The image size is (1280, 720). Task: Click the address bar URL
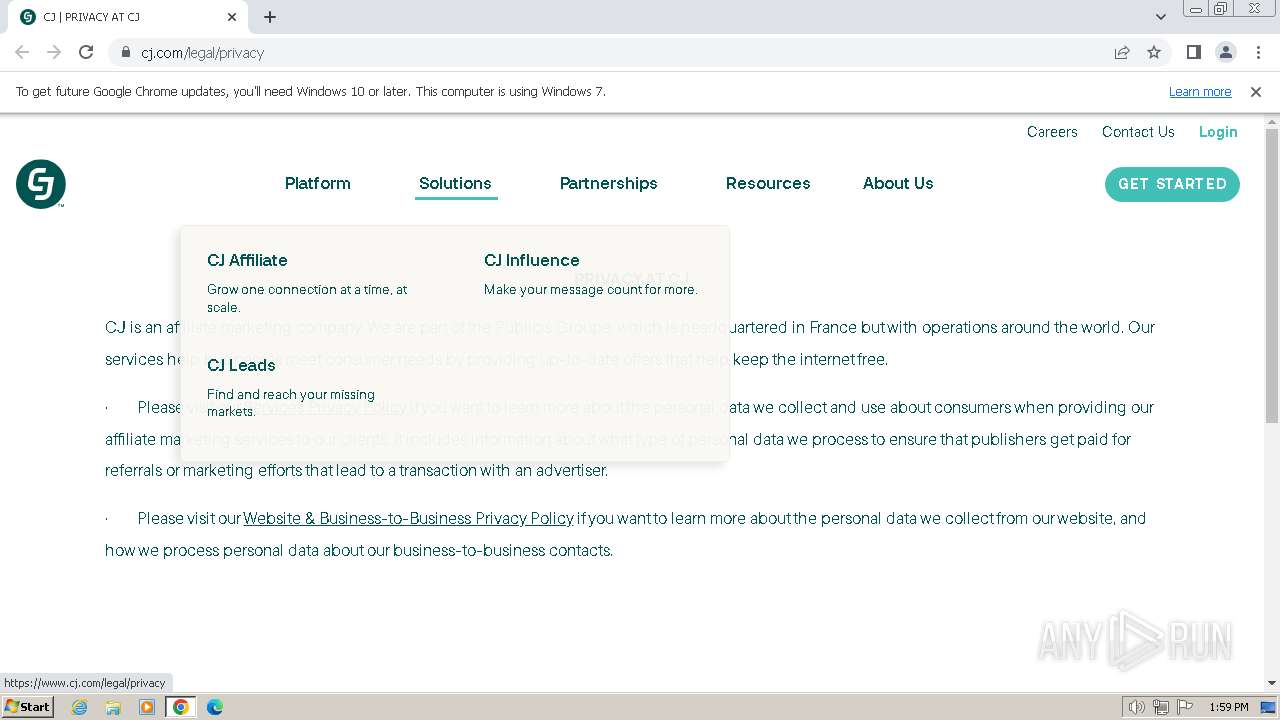202,53
